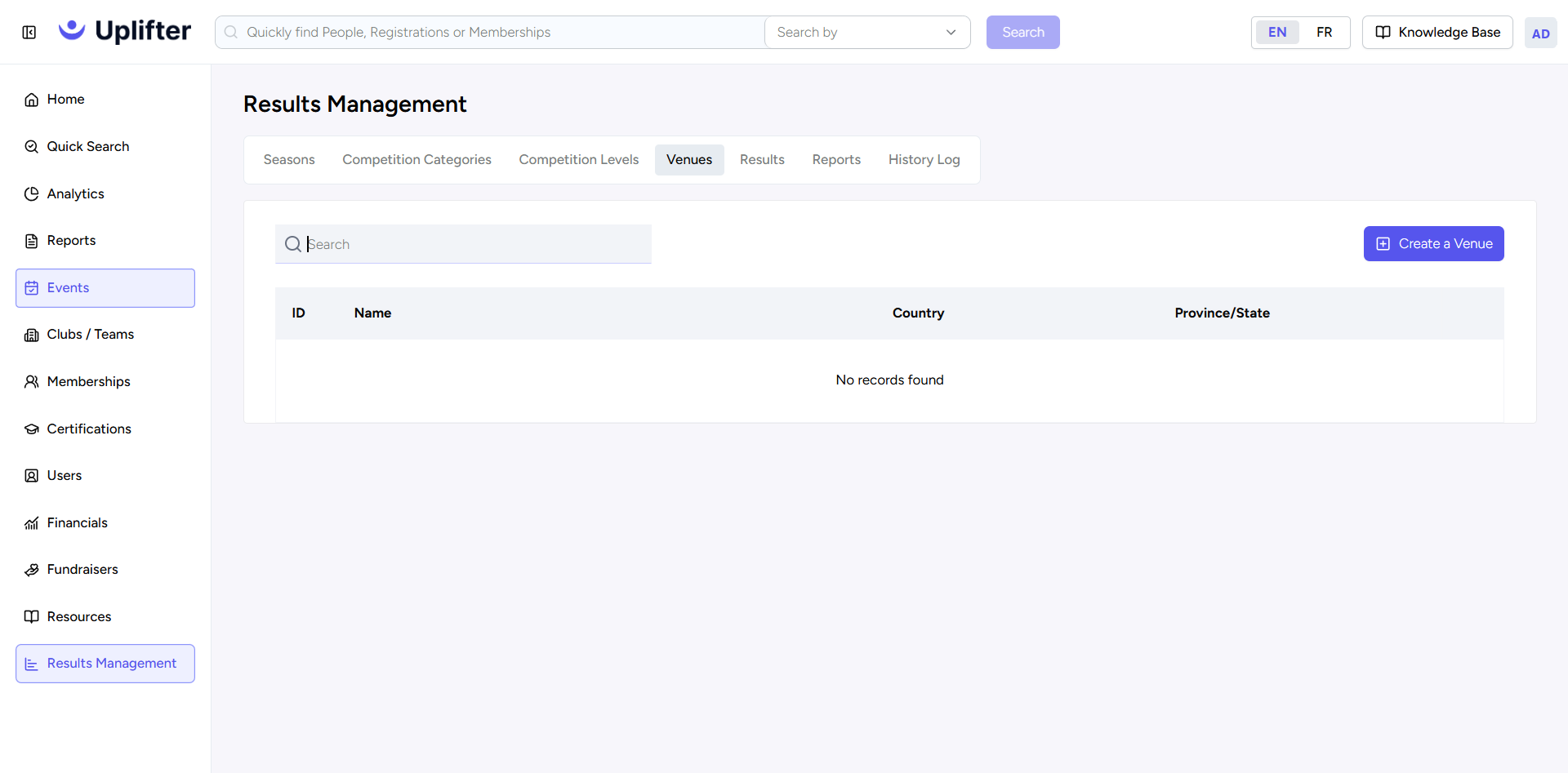Click the Memberships person icon
The width and height of the screenshot is (1568, 773).
32,382
